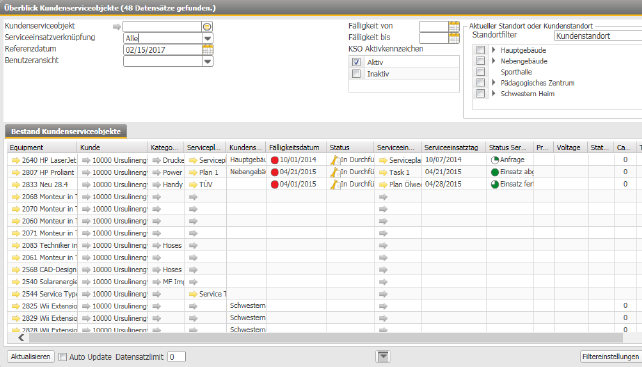
Task: Click green Einsatz abgeschlossen status icon
Action: pos(495,172)
